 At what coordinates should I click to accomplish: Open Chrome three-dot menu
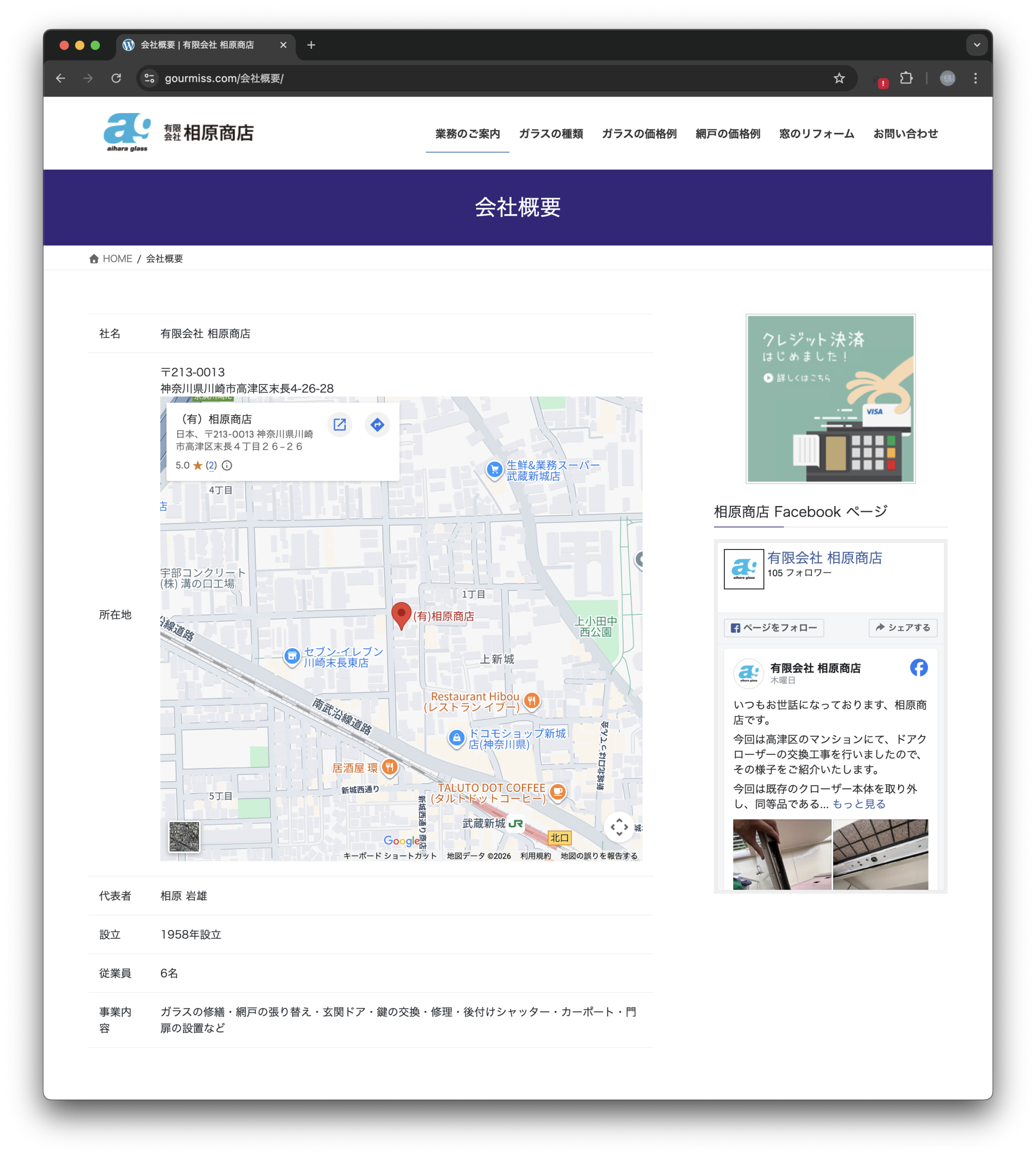[975, 78]
